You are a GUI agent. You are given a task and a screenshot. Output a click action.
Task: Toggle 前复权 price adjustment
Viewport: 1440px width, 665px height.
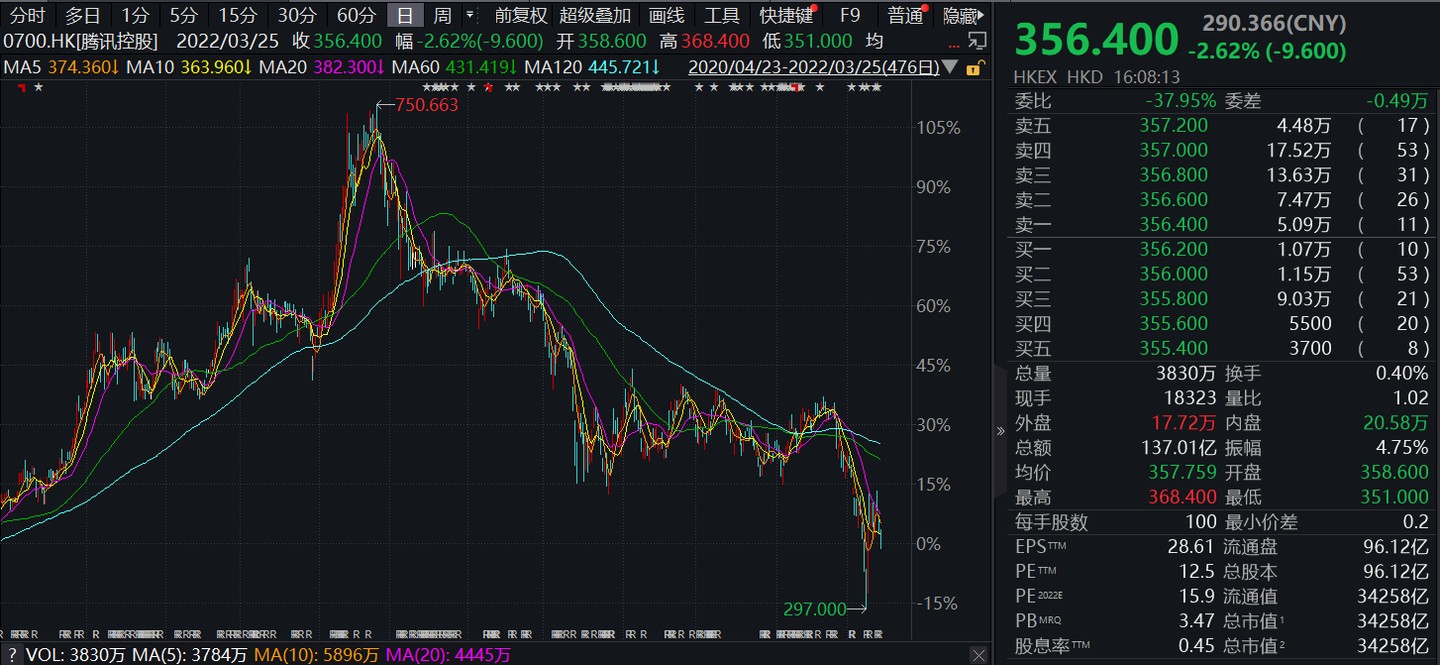click(521, 15)
